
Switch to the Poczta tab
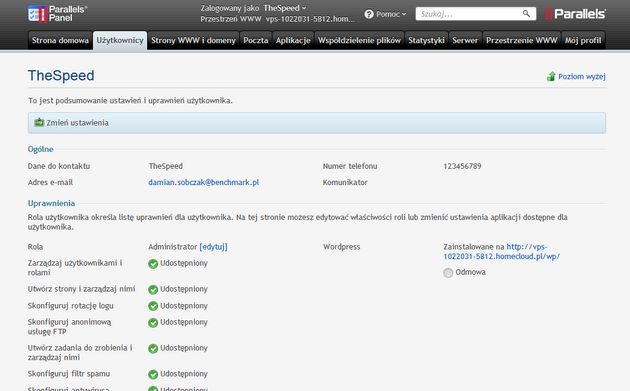tap(256, 40)
